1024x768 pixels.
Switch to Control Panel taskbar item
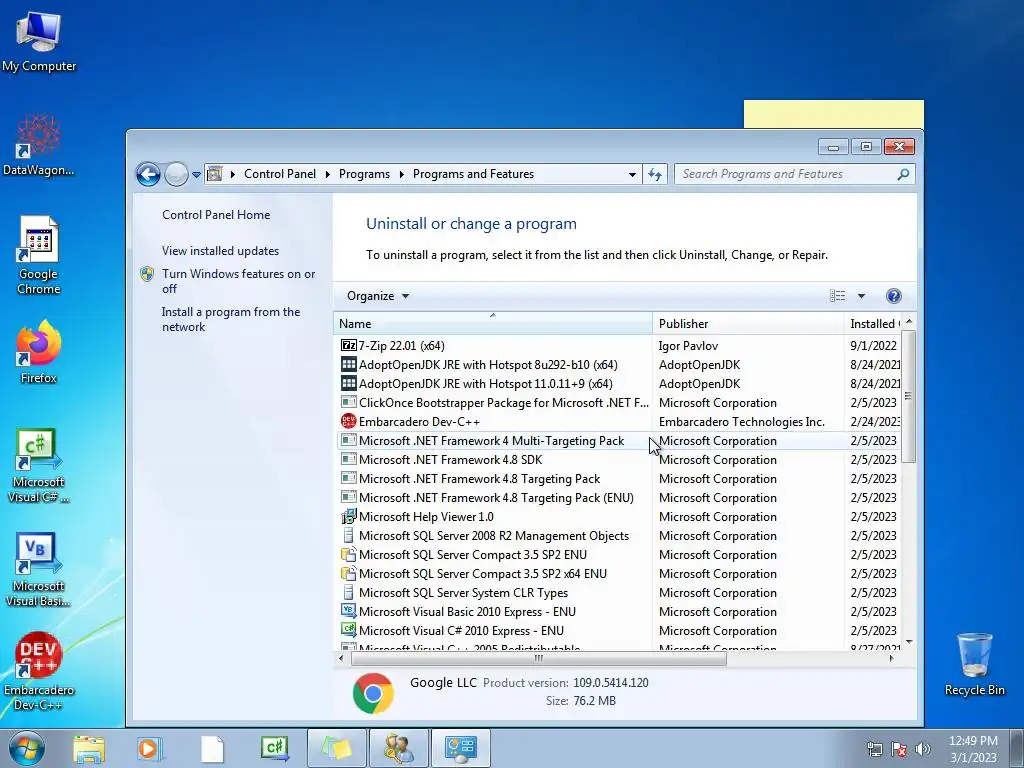(x=460, y=748)
